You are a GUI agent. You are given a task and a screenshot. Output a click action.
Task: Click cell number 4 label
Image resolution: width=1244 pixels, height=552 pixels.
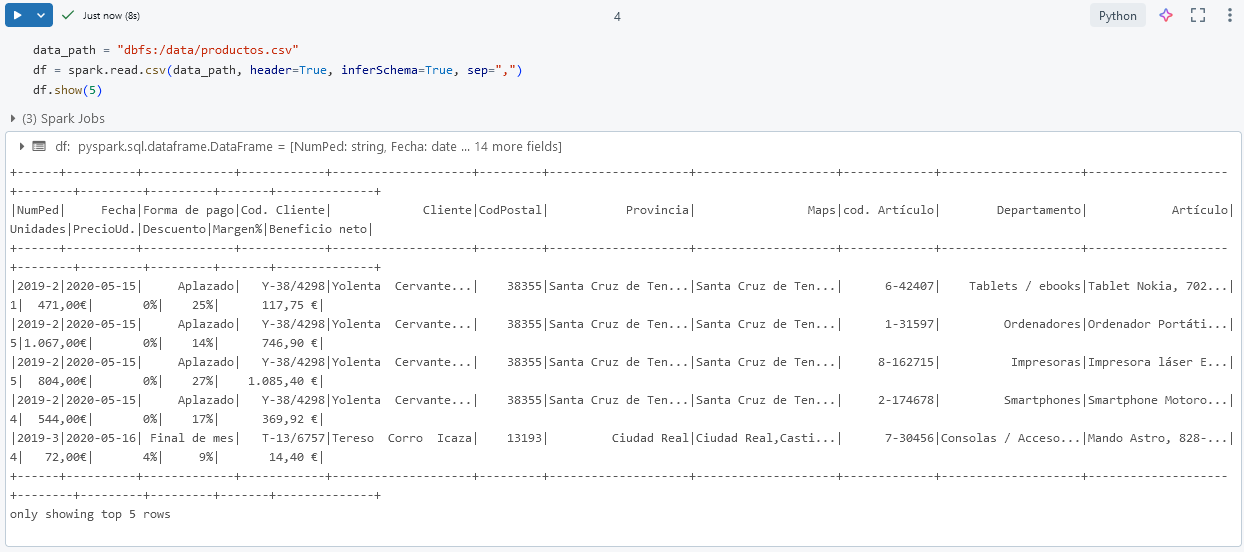point(617,16)
